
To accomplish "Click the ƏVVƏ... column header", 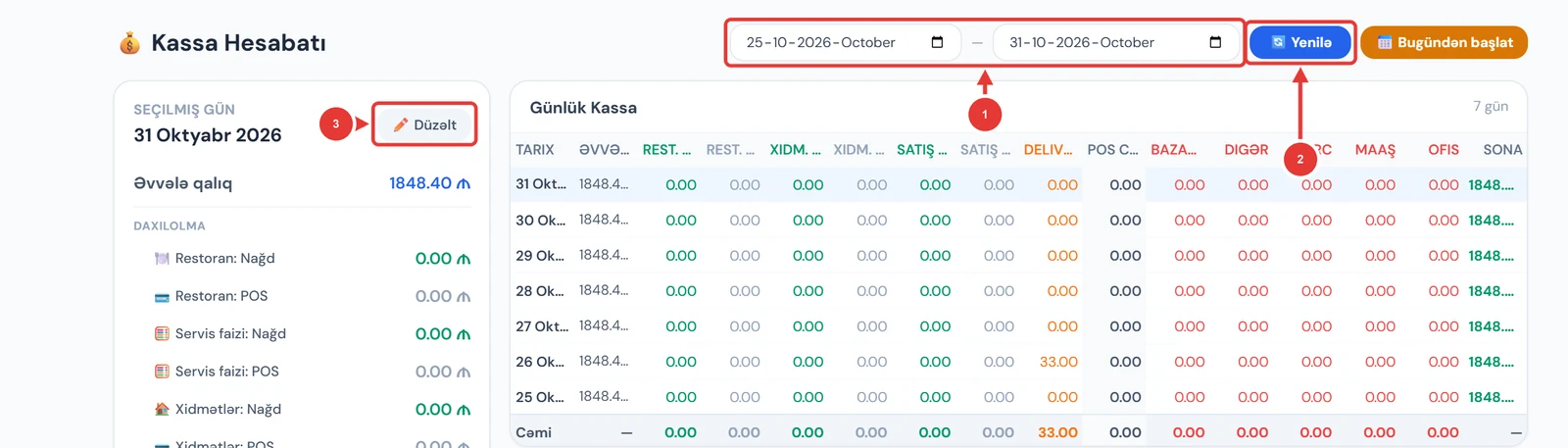I will pyautogui.click(x=604, y=150).
